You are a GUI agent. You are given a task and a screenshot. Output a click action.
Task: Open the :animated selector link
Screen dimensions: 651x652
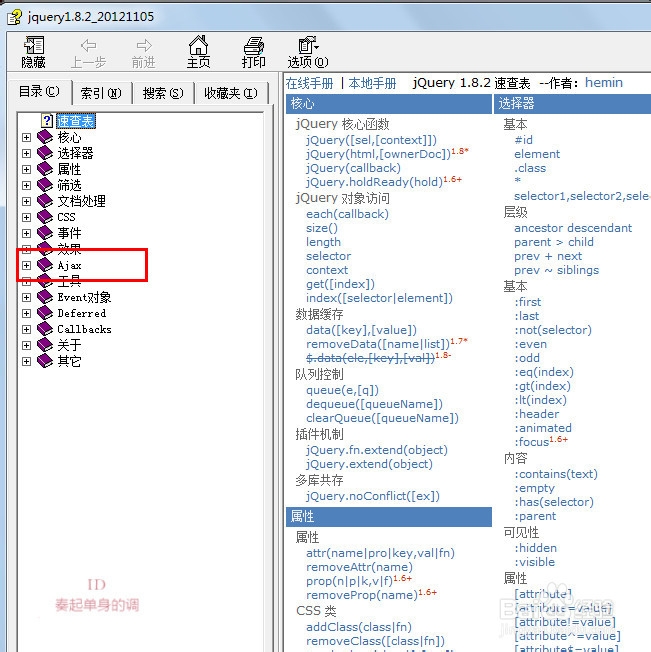(543, 428)
